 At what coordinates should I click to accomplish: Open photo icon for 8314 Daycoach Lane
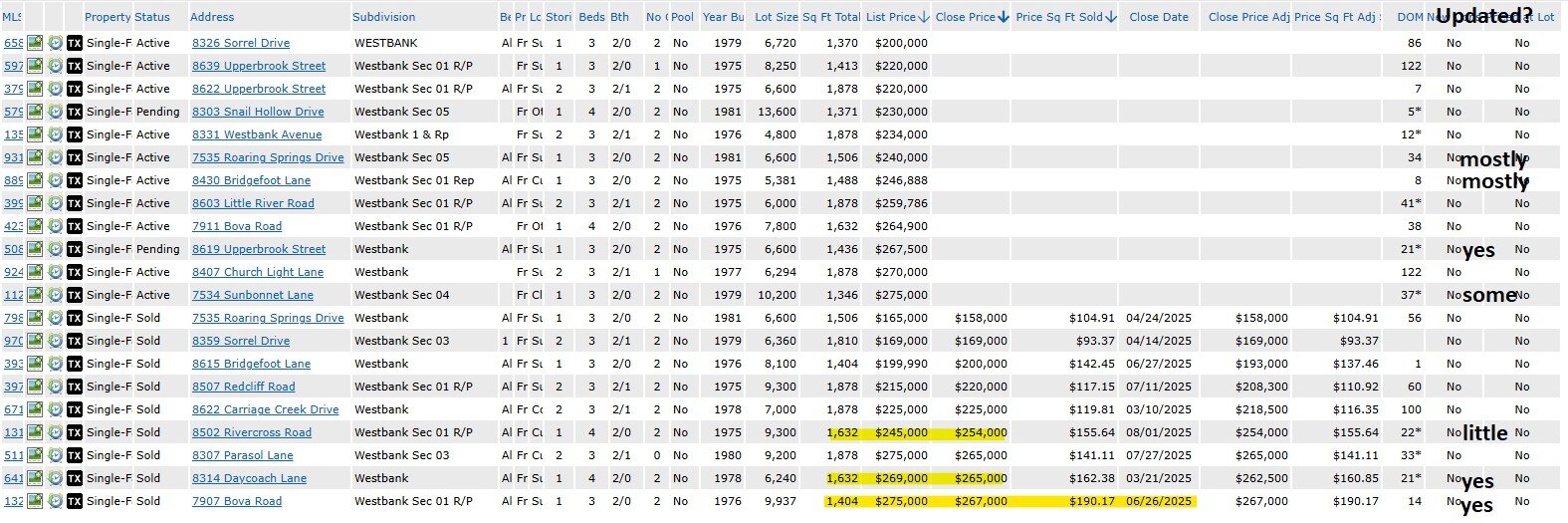[35, 478]
